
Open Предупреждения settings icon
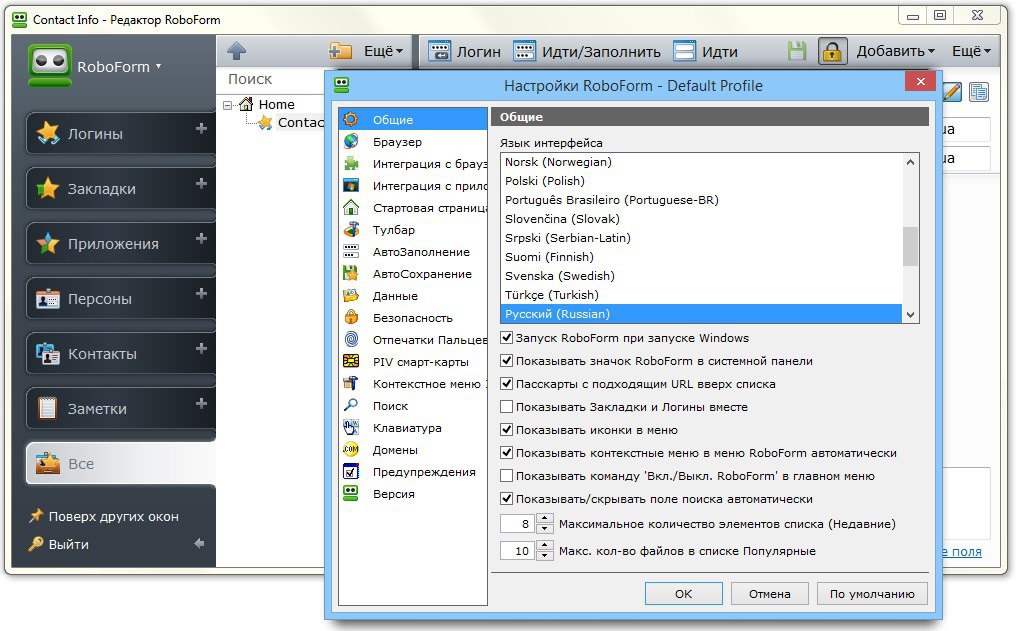point(351,472)
